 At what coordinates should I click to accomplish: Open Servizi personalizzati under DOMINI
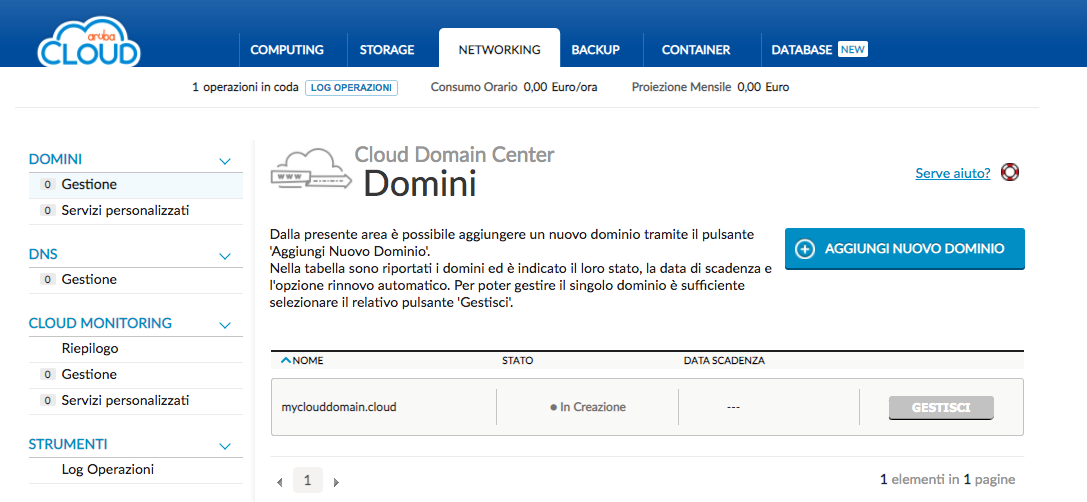point(125,210)
